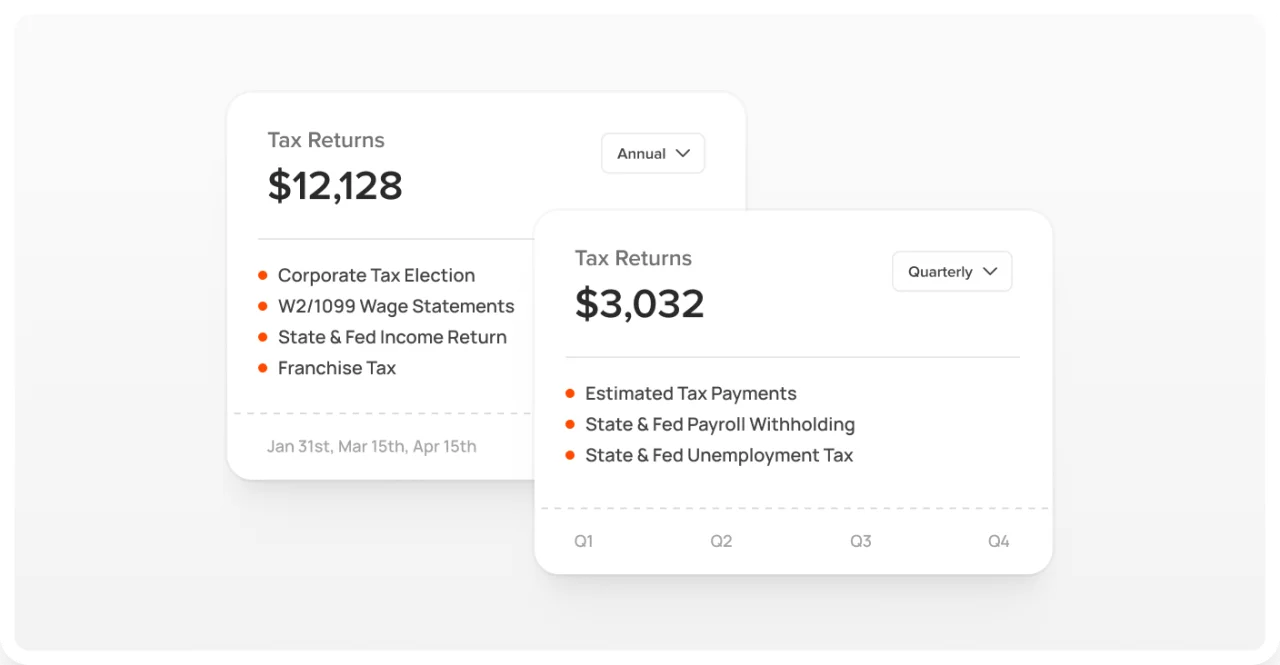Screen dimensions: 1280x665
Task: Click the bullet next to W2/1099 Wage Statements
Action: [x=263, y=306]
